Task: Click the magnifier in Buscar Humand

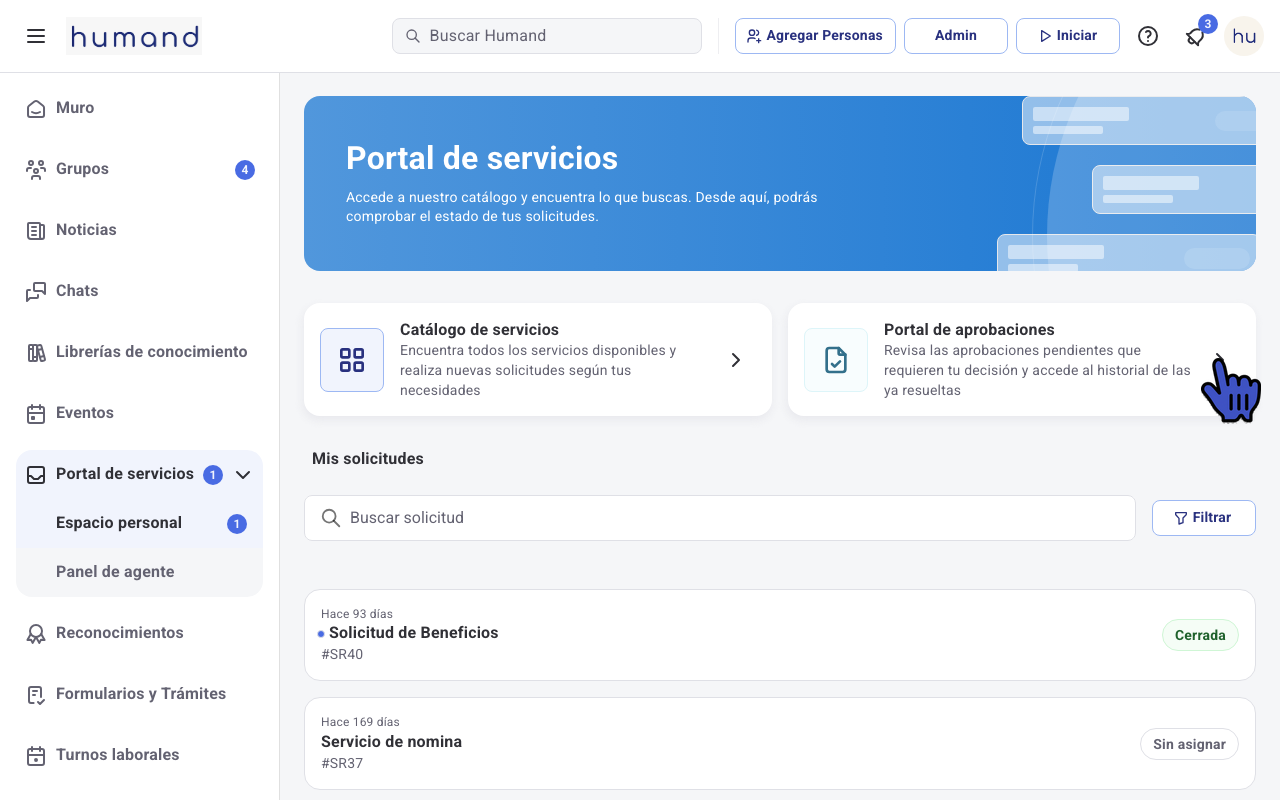Action: pyautogui.click(x=412, y=36)
